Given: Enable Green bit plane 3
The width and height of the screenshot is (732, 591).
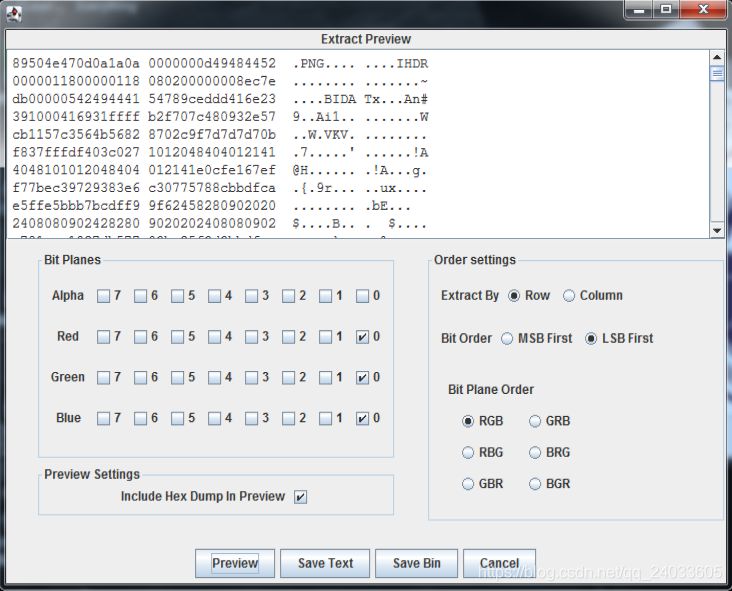Looking at the screenshot, I should click(251, 377).
